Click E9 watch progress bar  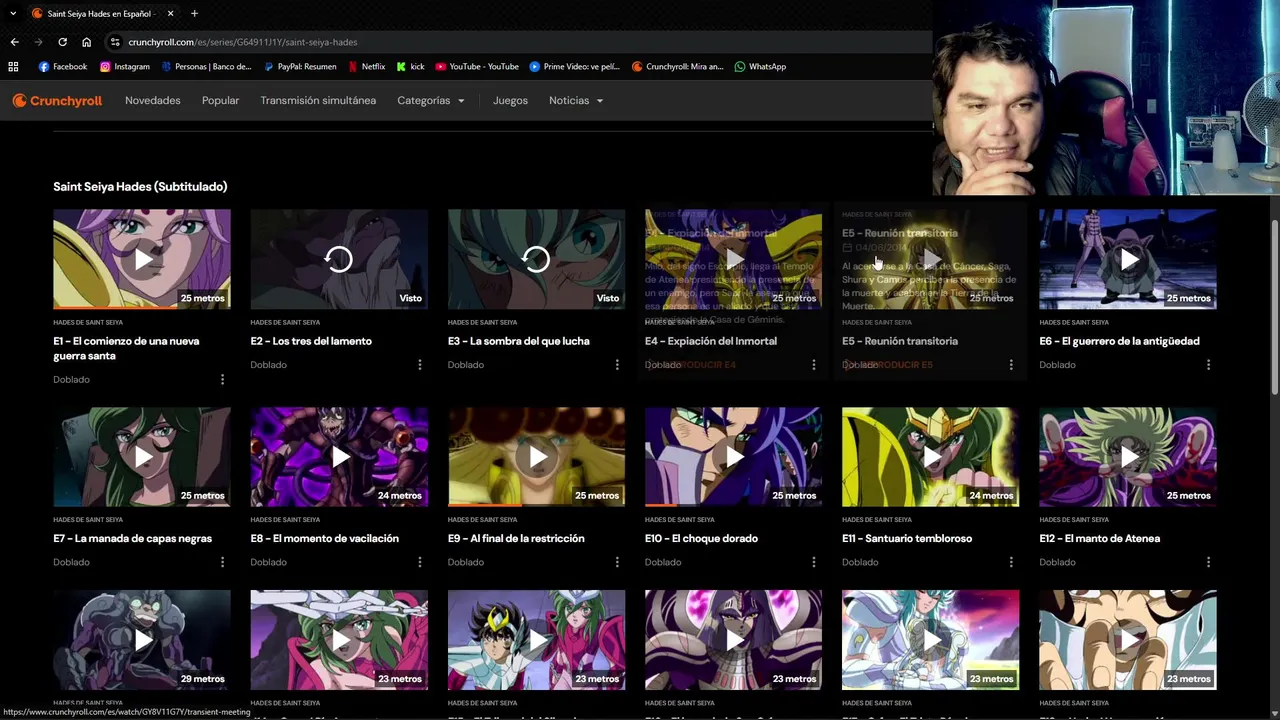point(536,505)
